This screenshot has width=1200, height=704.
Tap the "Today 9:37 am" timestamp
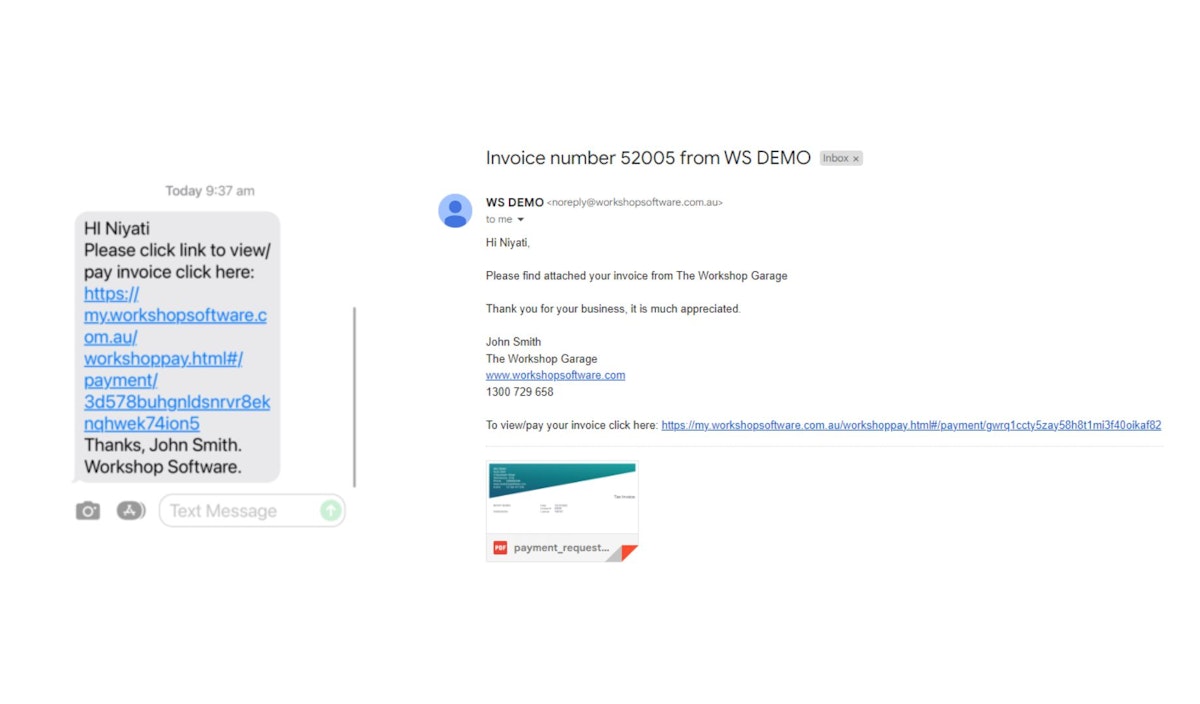(x=210, y=191)
